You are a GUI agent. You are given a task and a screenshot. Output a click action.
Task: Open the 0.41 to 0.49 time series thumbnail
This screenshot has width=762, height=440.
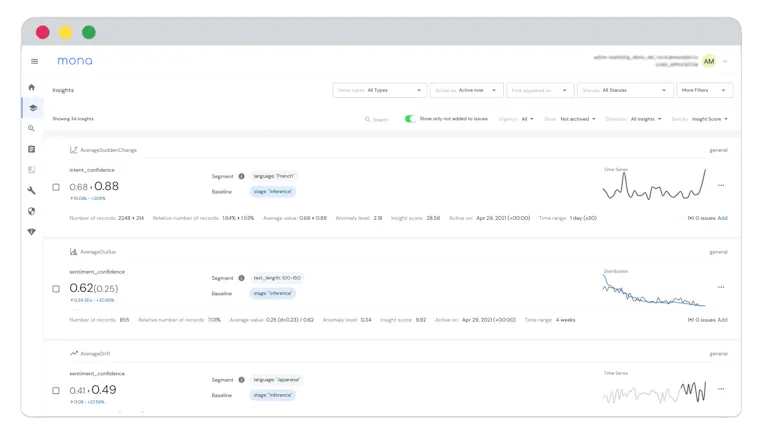coord(654,390)
